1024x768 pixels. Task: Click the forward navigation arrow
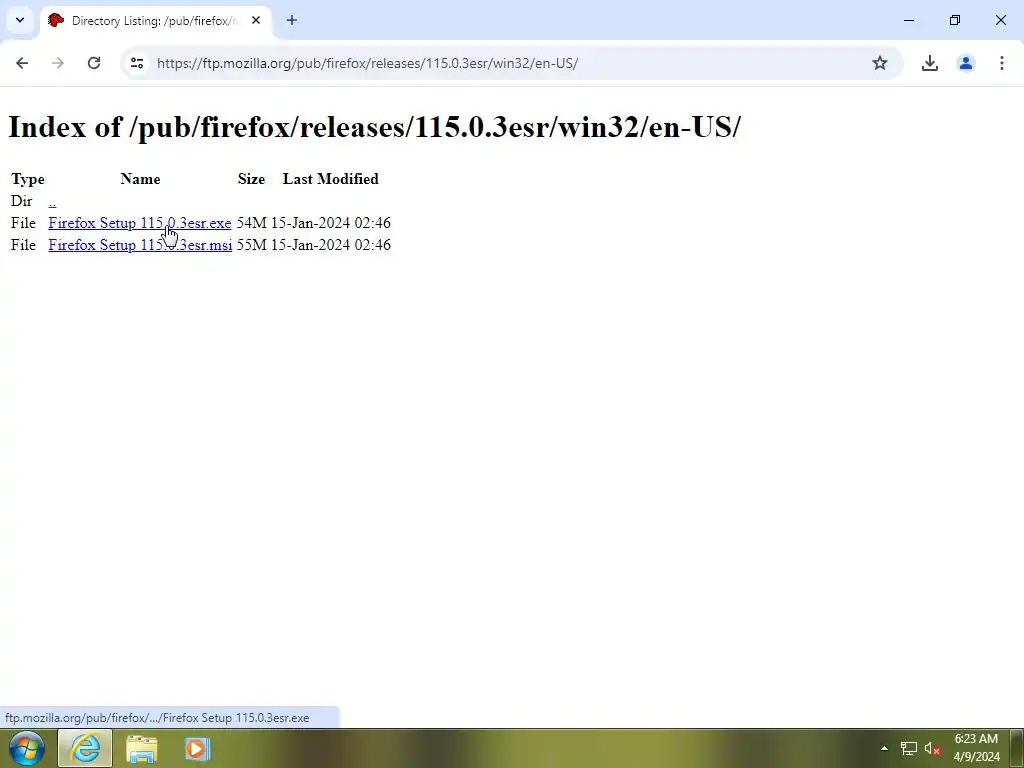coord(58,63)
